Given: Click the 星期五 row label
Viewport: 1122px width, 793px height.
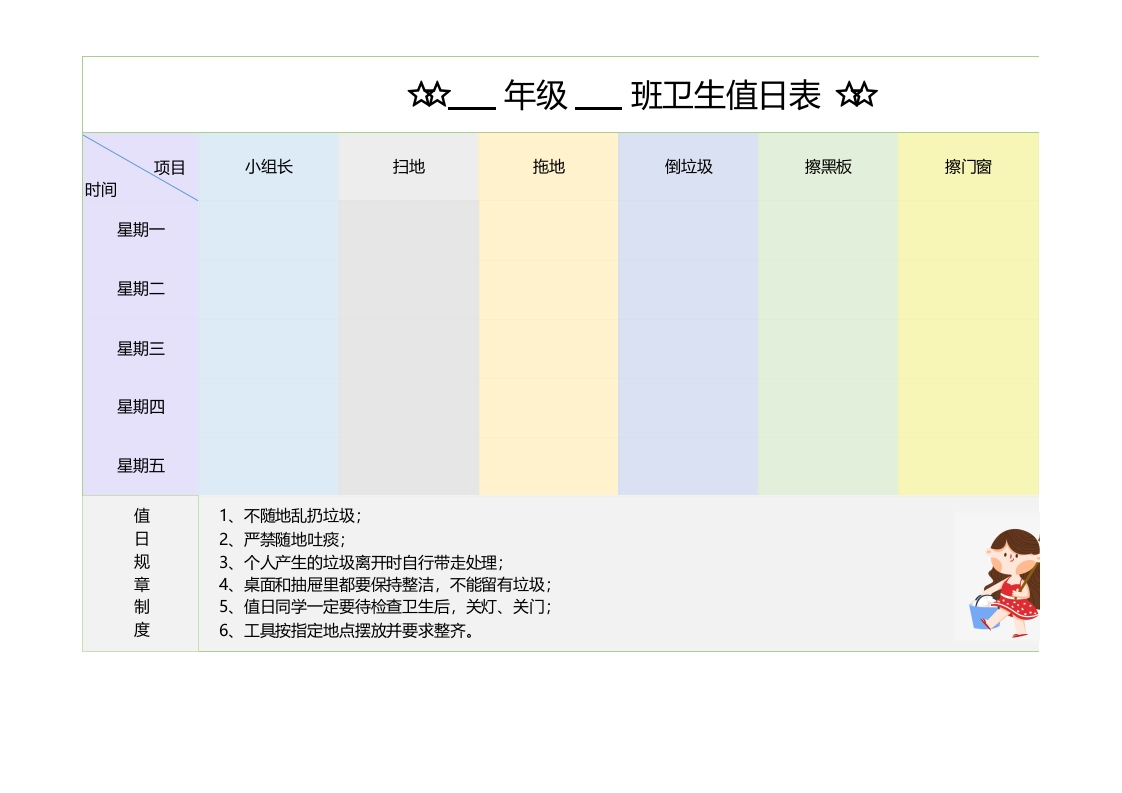Looking at the screenshot, I should (141, 466).
